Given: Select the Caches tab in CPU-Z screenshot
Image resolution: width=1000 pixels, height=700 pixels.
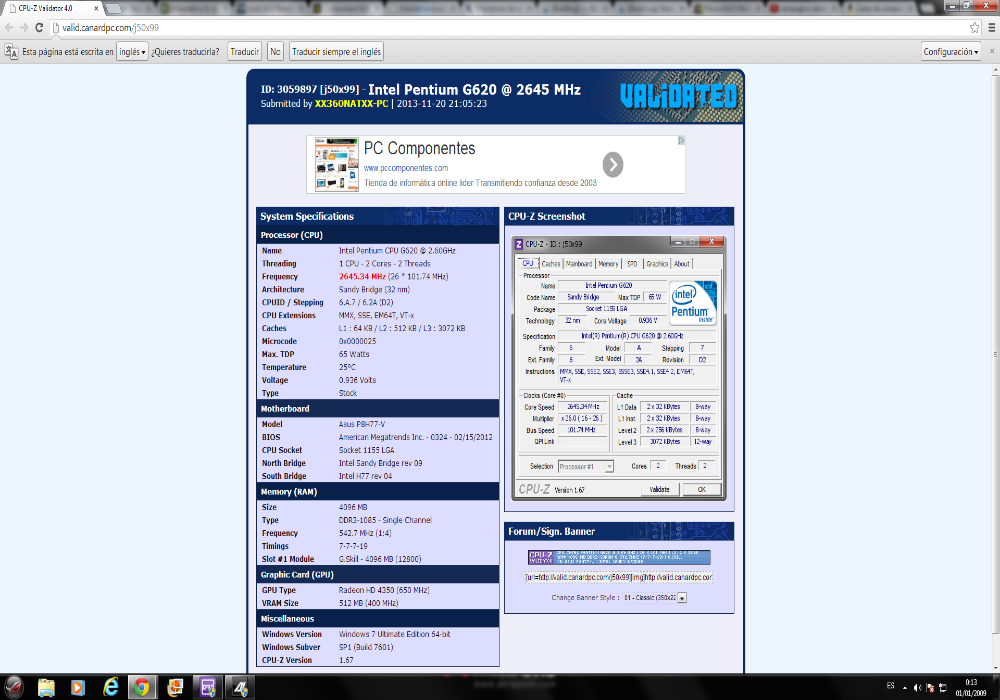Looking at the screenshot, I should [551, 264].
